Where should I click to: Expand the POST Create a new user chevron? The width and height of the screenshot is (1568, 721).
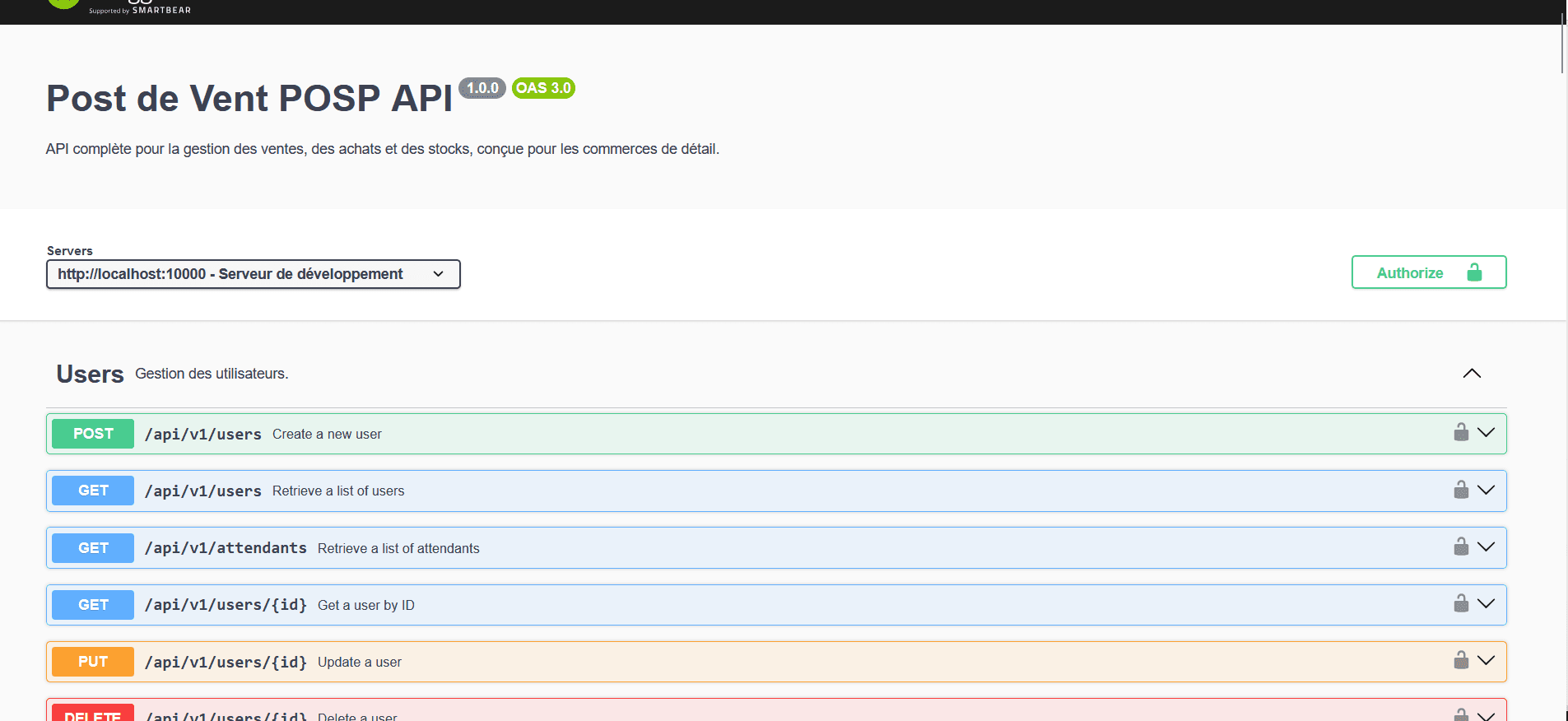tap(1486, 433)
